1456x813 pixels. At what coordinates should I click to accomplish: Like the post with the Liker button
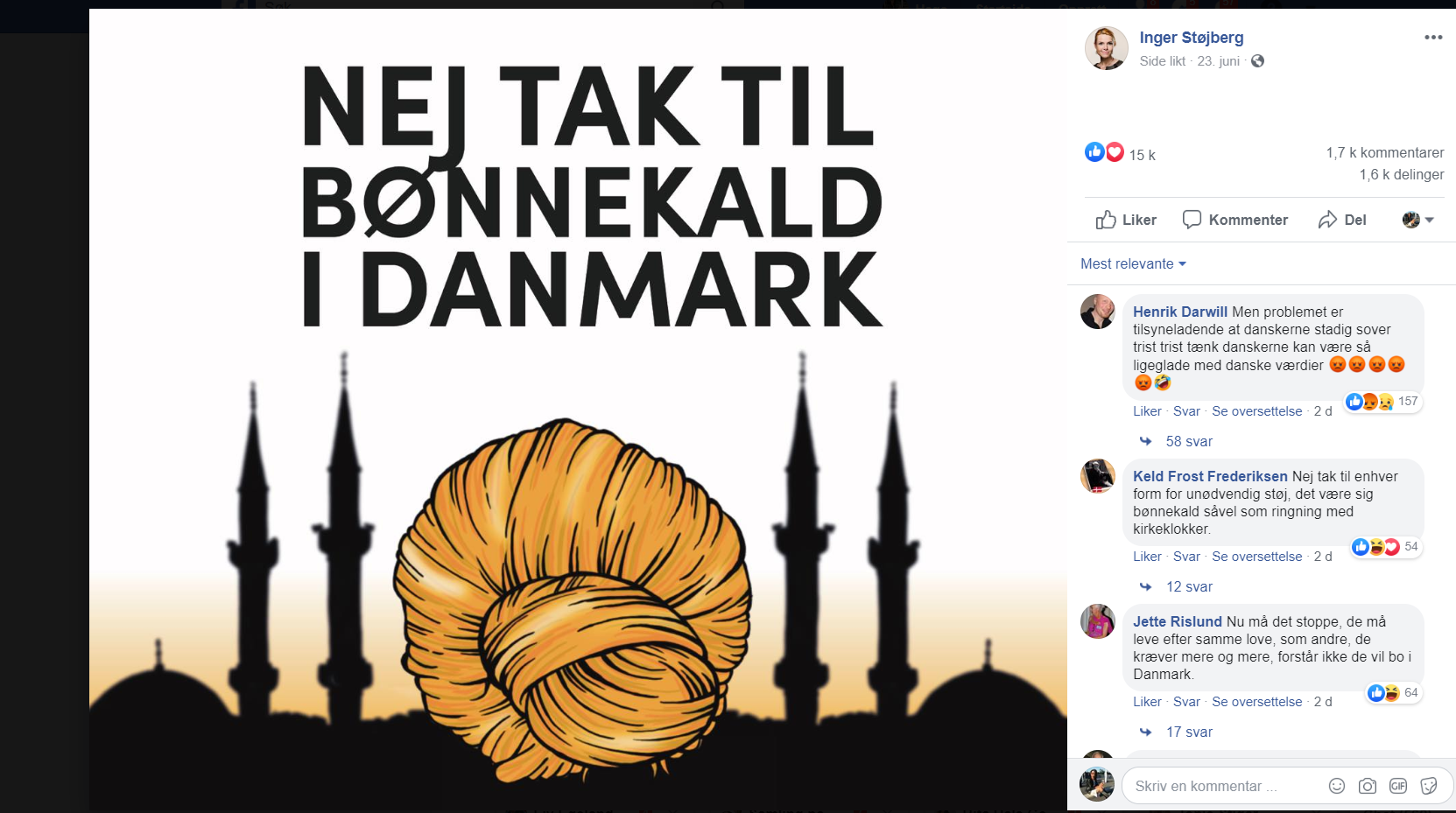pyautogui.click(x=1126, y=220)
